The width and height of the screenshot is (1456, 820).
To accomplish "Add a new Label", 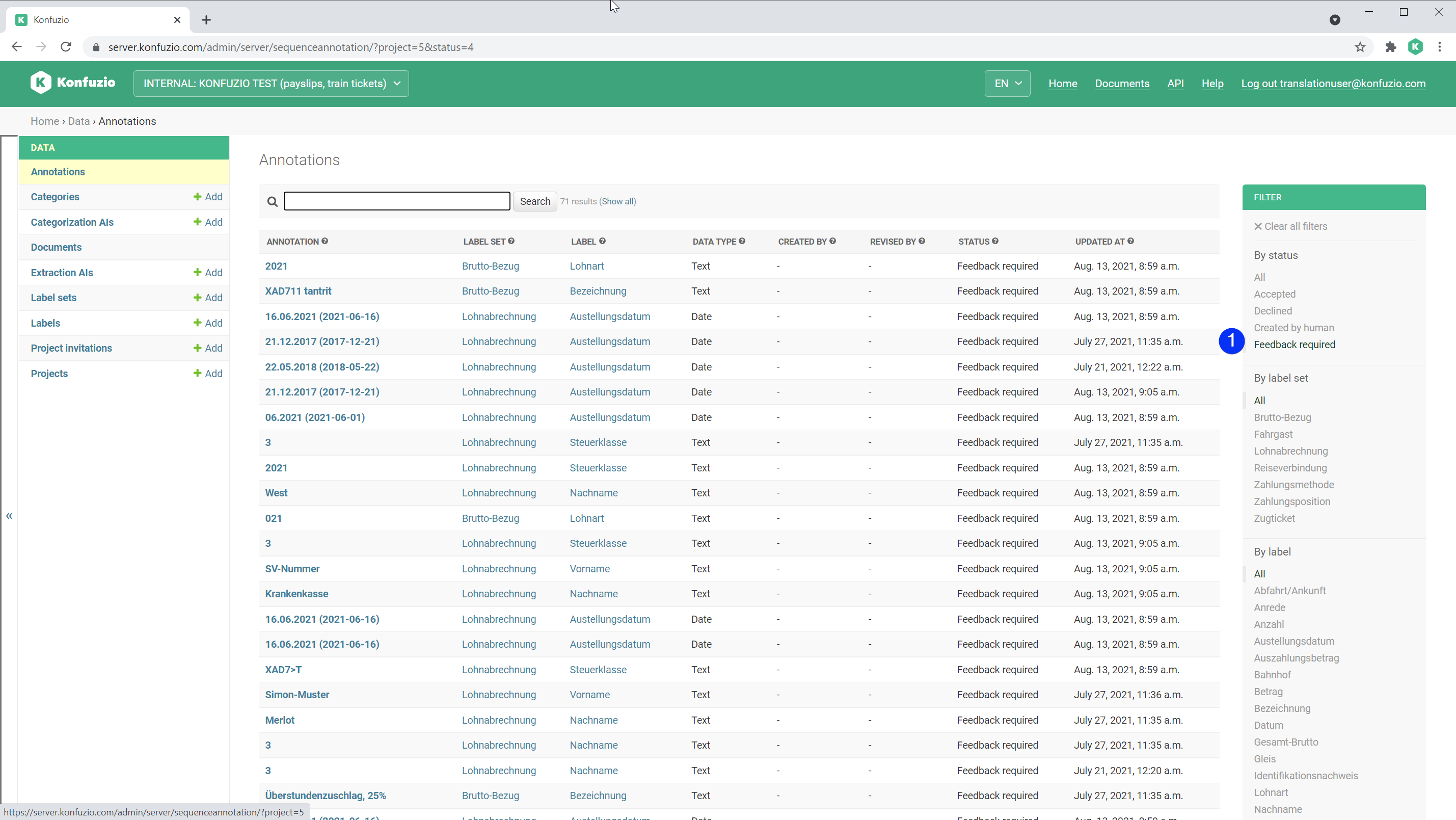I will click(208, 323).
